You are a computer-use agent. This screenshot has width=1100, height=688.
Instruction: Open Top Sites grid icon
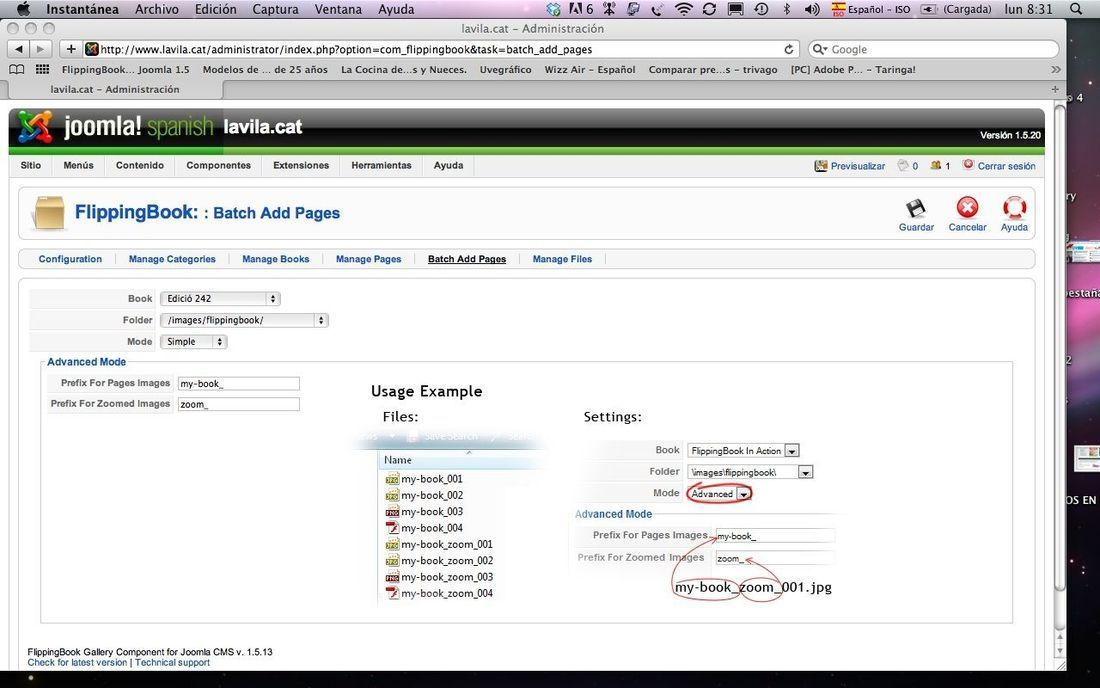(43, 69)
